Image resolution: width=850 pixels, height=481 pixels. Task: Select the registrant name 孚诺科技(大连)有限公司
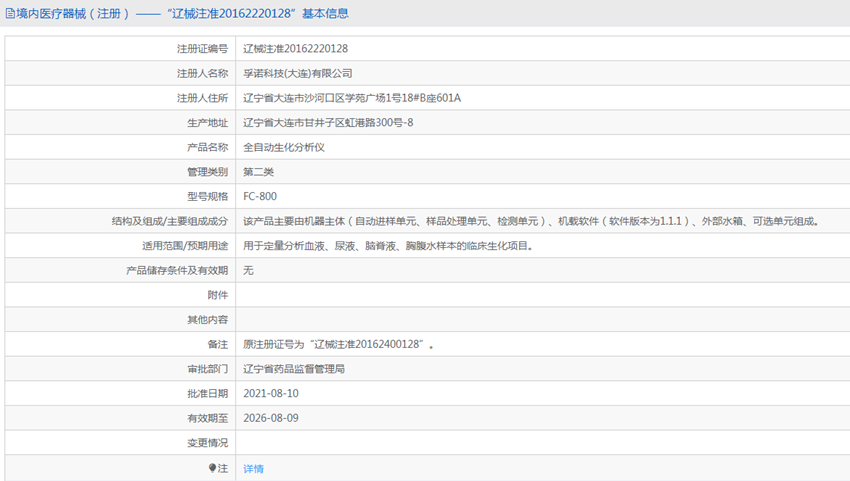click(x=298, y=73)
